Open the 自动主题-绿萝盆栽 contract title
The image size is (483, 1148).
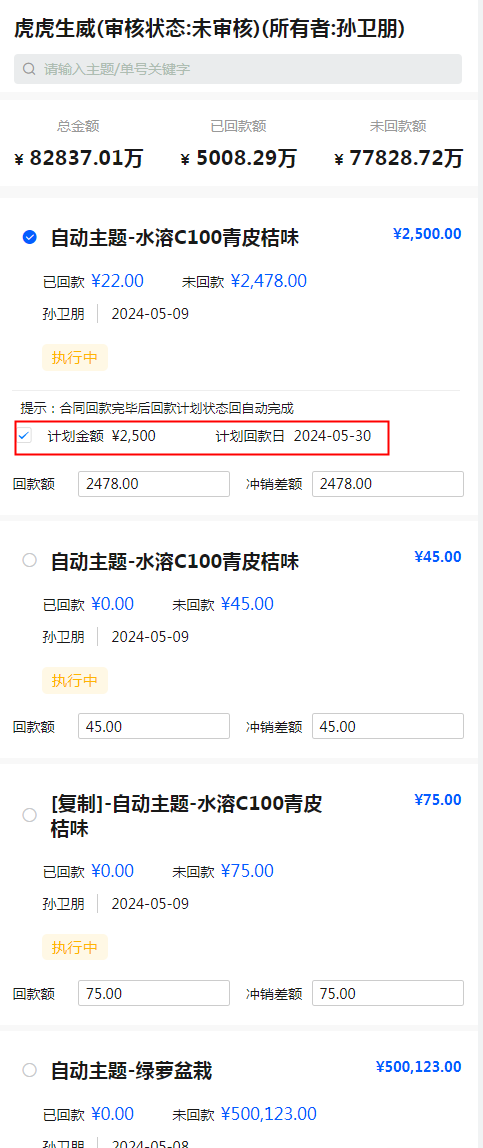[x=131, y=1071]
